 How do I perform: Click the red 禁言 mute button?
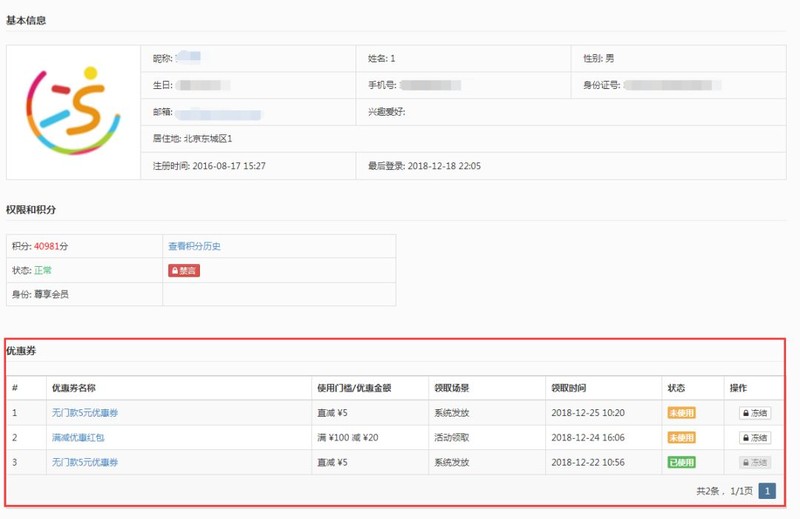[184, 270]
